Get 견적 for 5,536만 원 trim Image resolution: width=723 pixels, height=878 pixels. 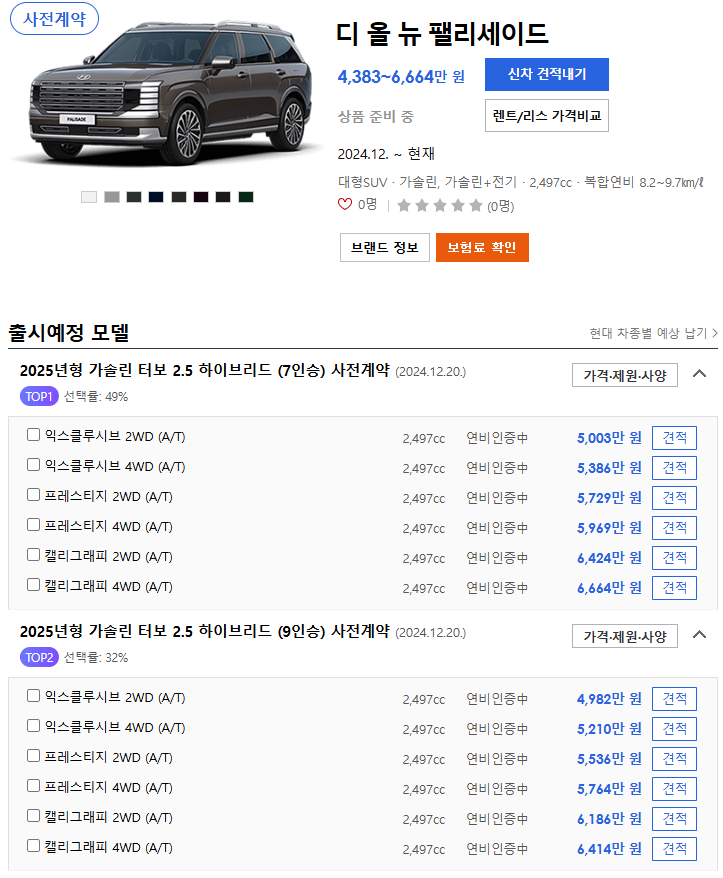coord(674,759)
